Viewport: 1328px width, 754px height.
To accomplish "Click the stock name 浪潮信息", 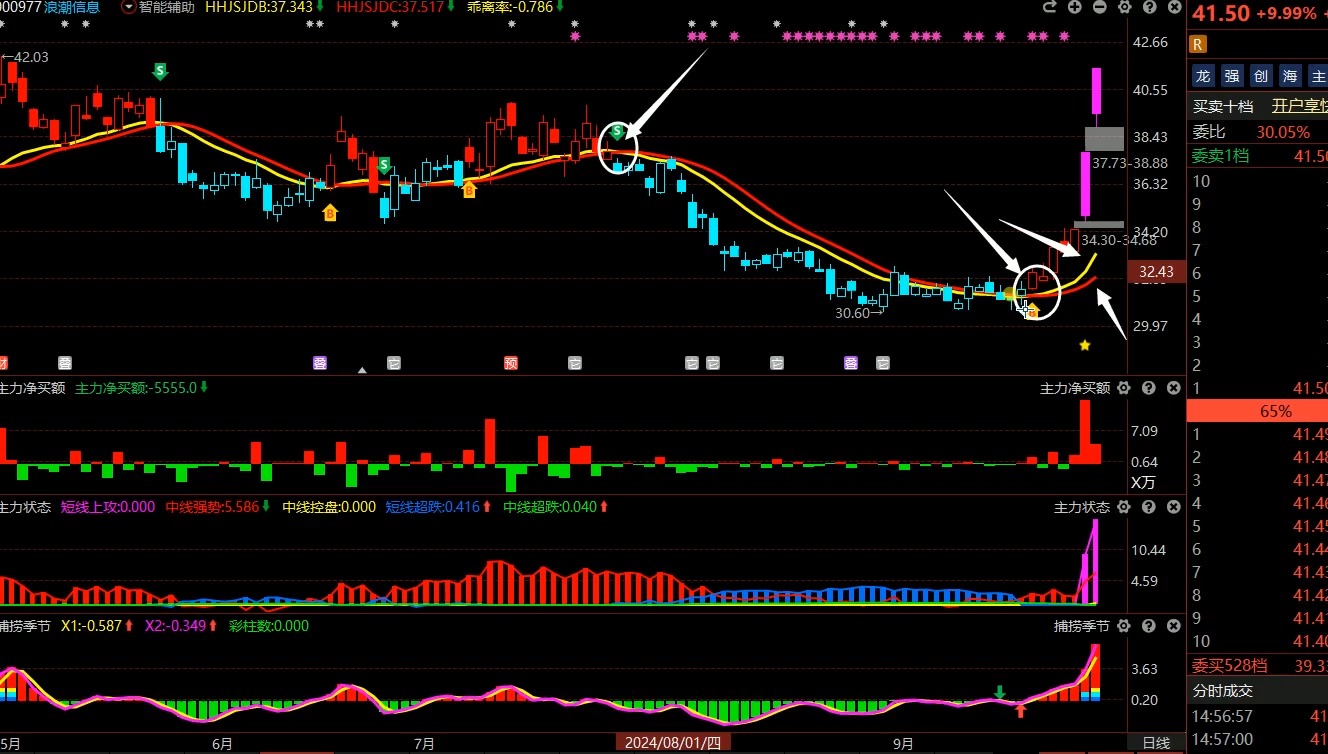I will pyautogui.click(x=71, y=7).
